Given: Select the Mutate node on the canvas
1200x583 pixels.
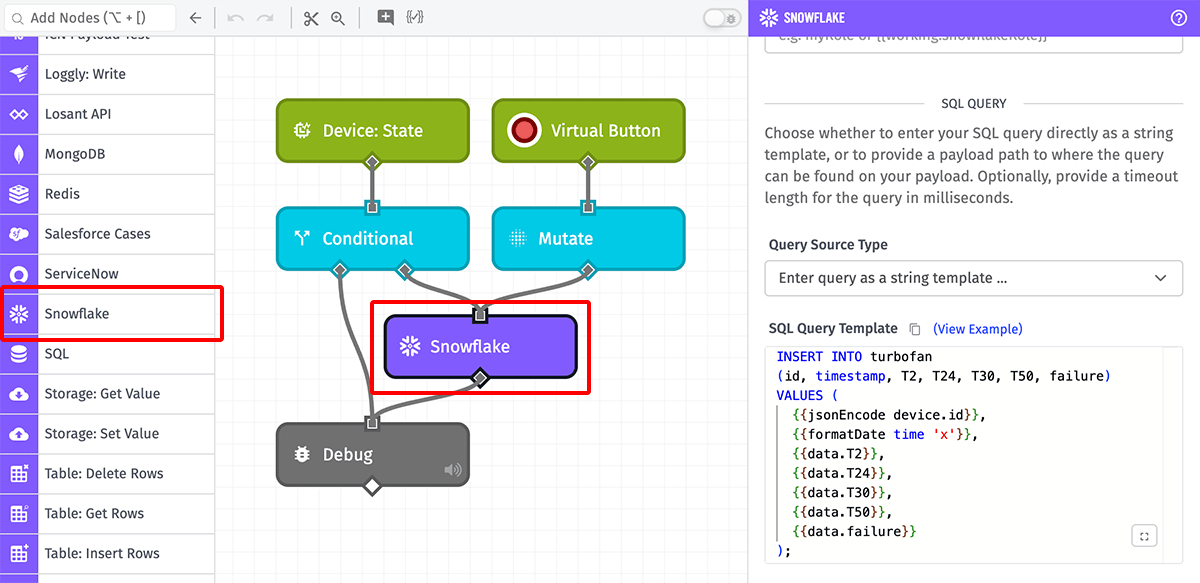Looking at the screenshot, I should [588, 238].
